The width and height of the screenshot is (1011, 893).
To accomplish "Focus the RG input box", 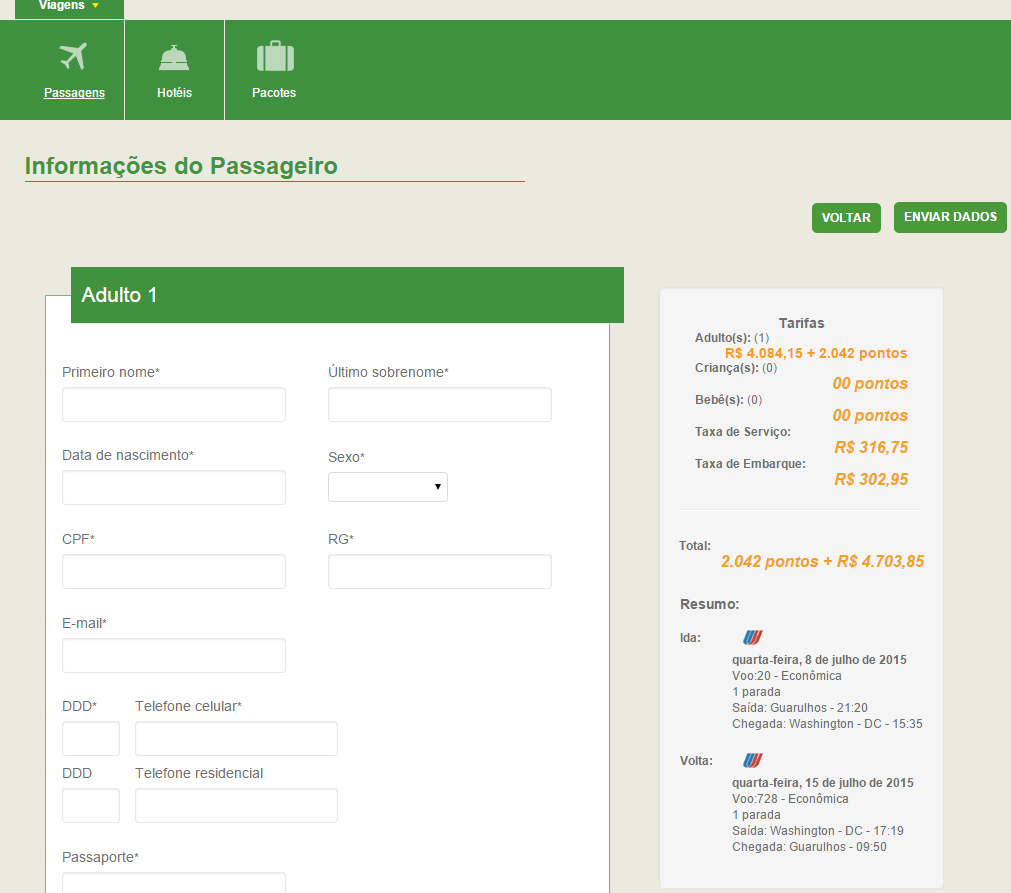I will coord(440,572).
